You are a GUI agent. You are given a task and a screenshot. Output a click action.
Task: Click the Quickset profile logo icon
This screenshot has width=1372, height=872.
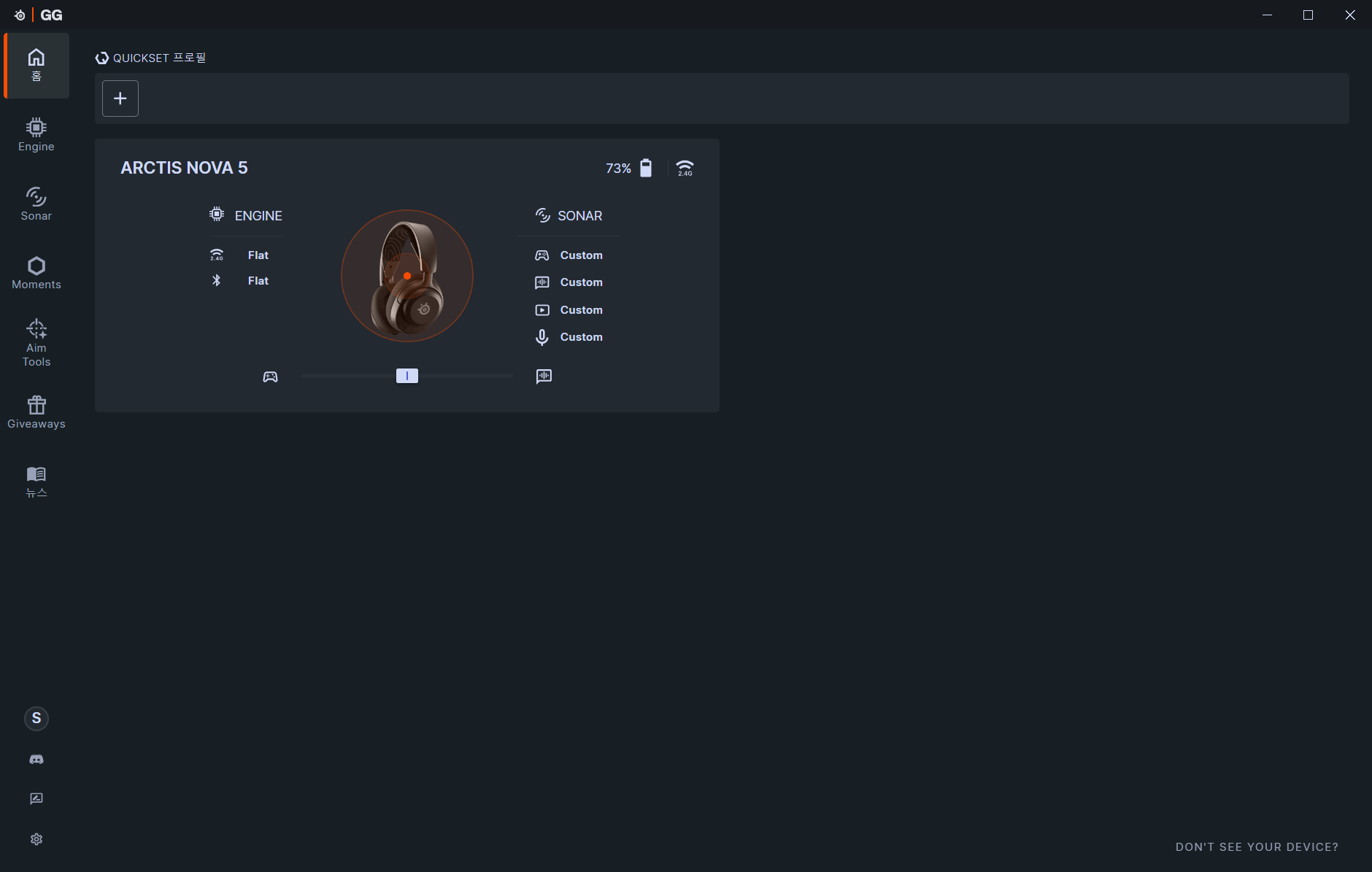click(102, 58)
